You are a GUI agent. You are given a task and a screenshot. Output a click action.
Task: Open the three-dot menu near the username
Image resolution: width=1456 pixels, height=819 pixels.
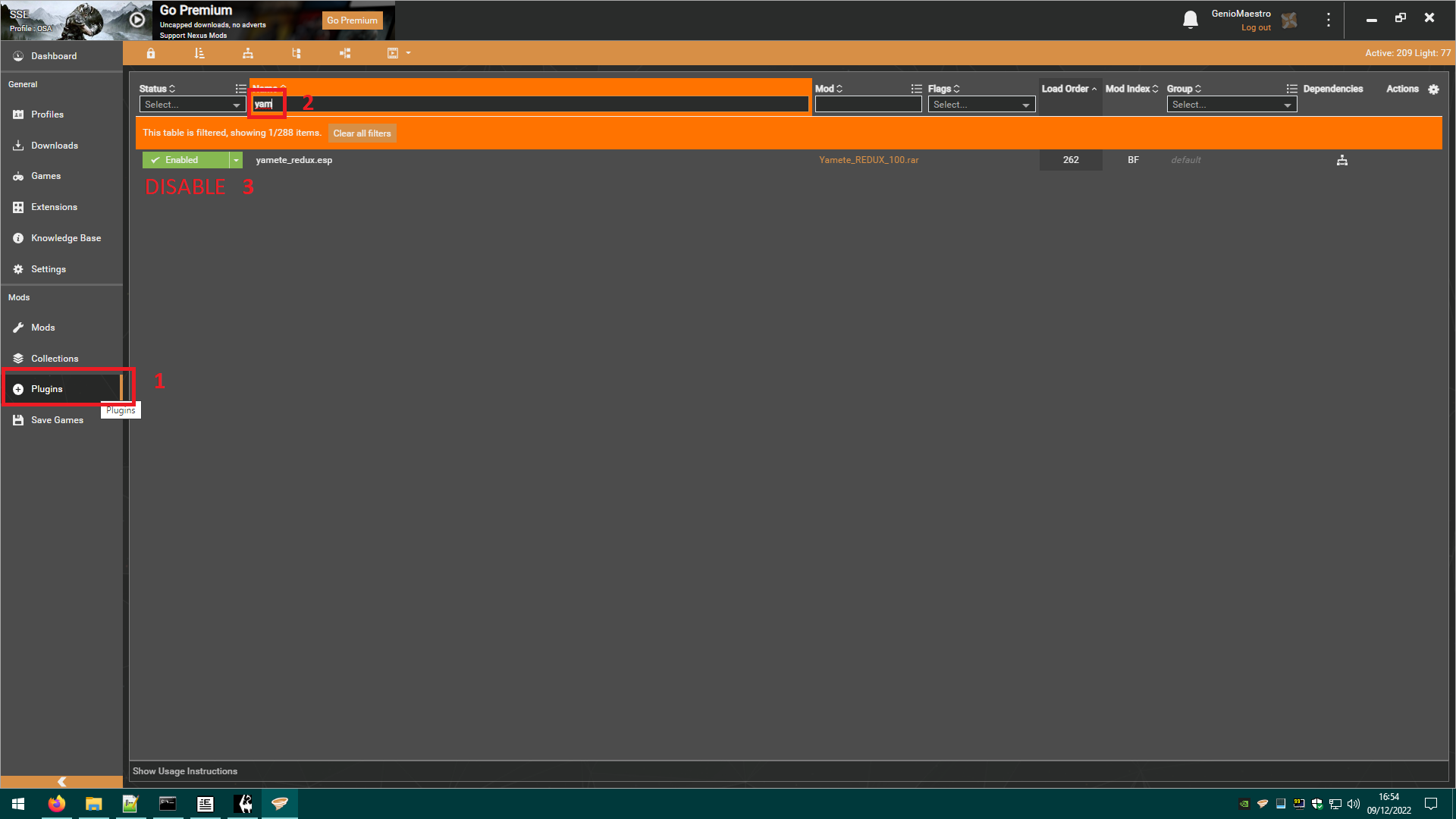coord(1328,20)
